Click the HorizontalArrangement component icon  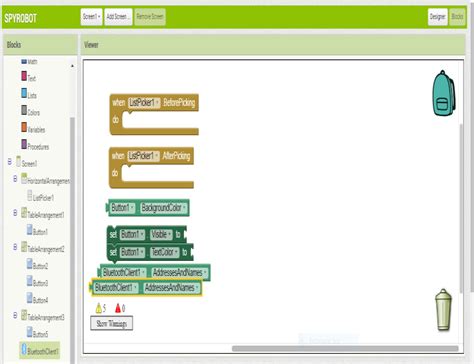(24, 178)
